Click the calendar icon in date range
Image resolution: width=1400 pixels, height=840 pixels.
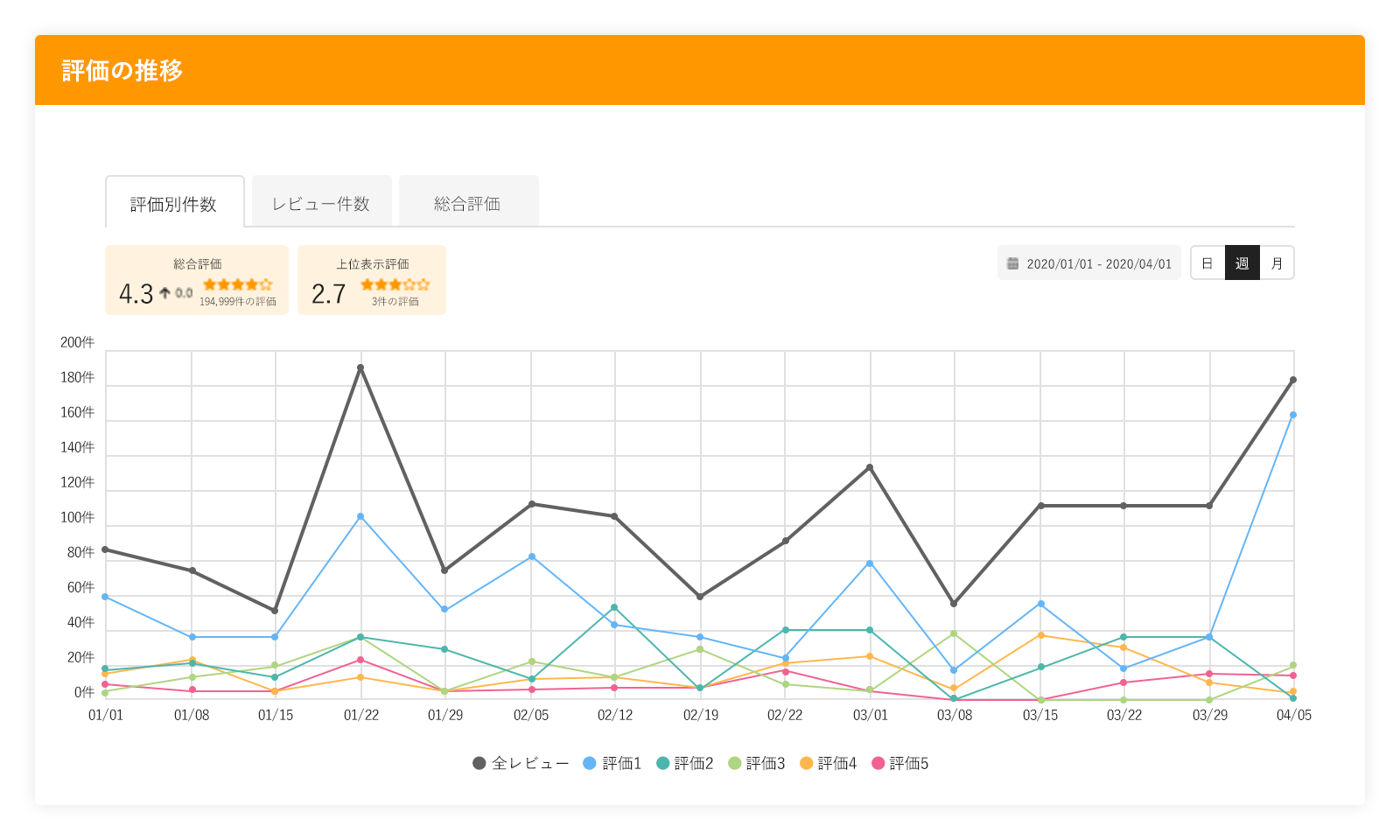click(1012, 263)
